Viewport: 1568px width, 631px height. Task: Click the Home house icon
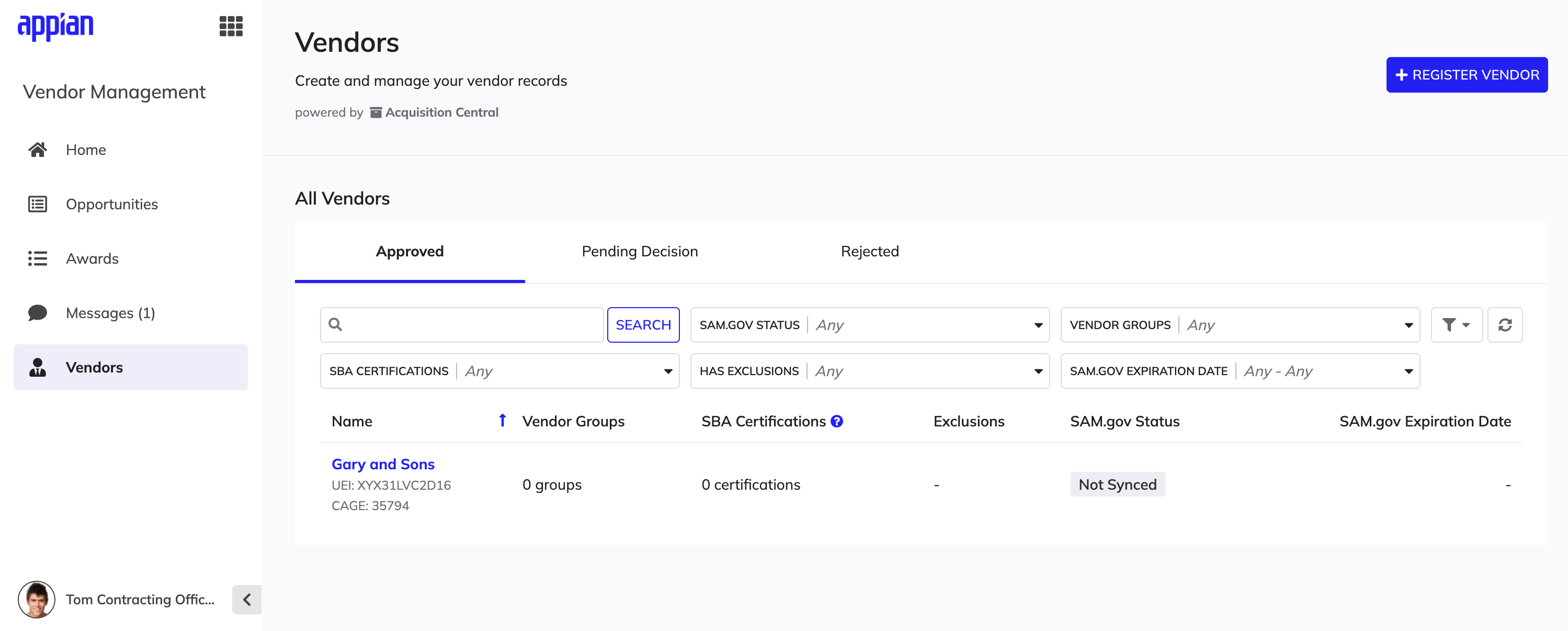pyautogui.click(x=38, y=150)
